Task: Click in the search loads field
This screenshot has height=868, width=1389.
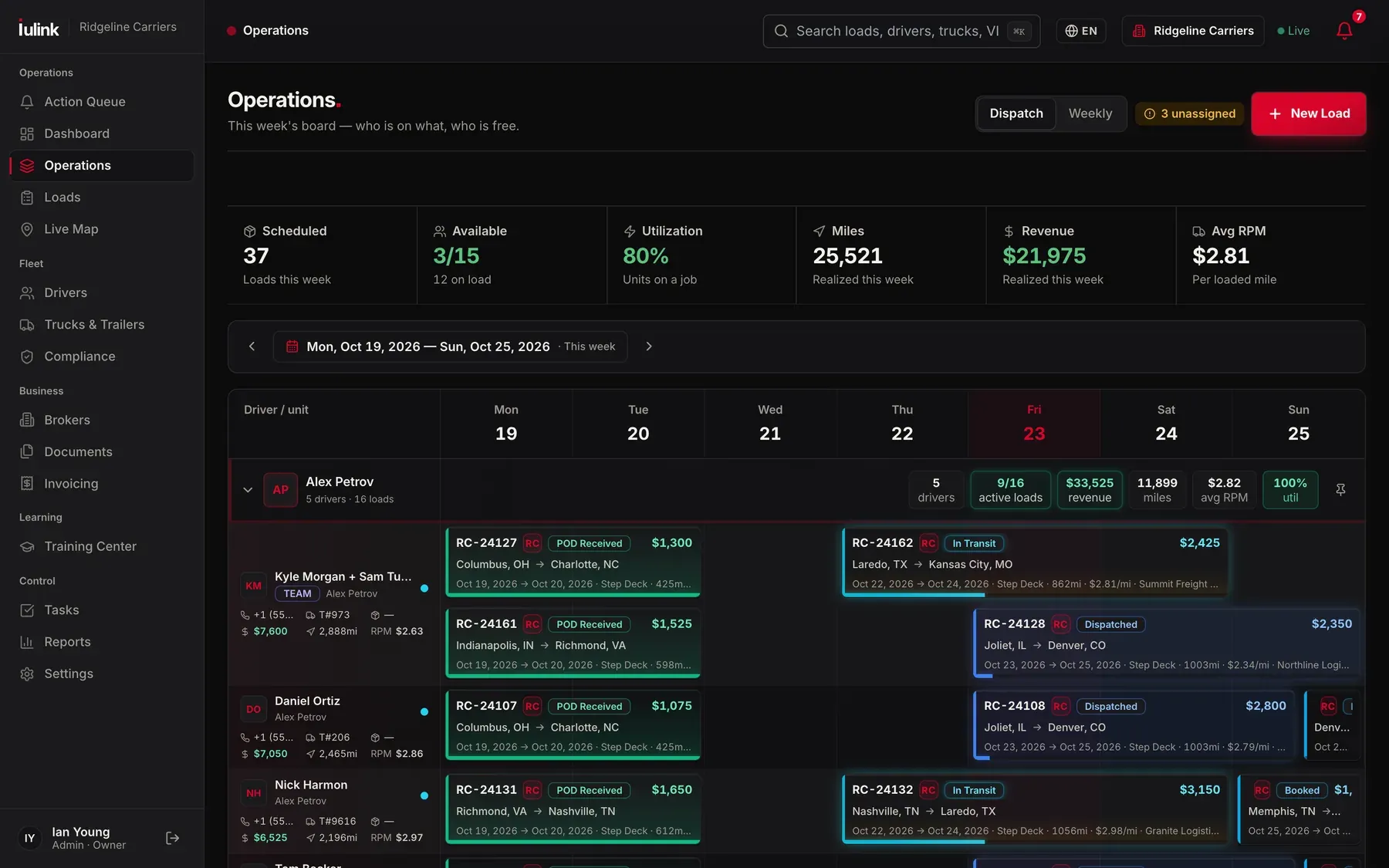Action: [x=901, y=31]
